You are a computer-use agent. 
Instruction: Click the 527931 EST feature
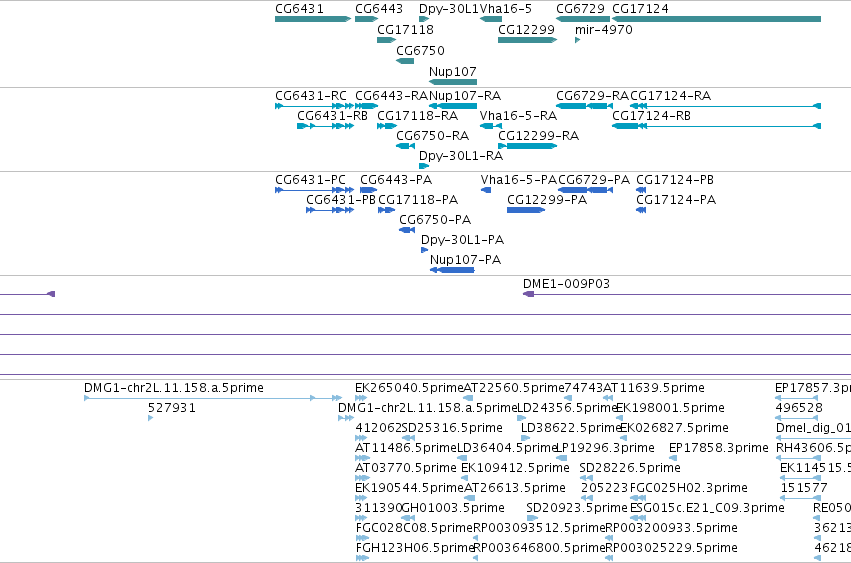point(150,418)
